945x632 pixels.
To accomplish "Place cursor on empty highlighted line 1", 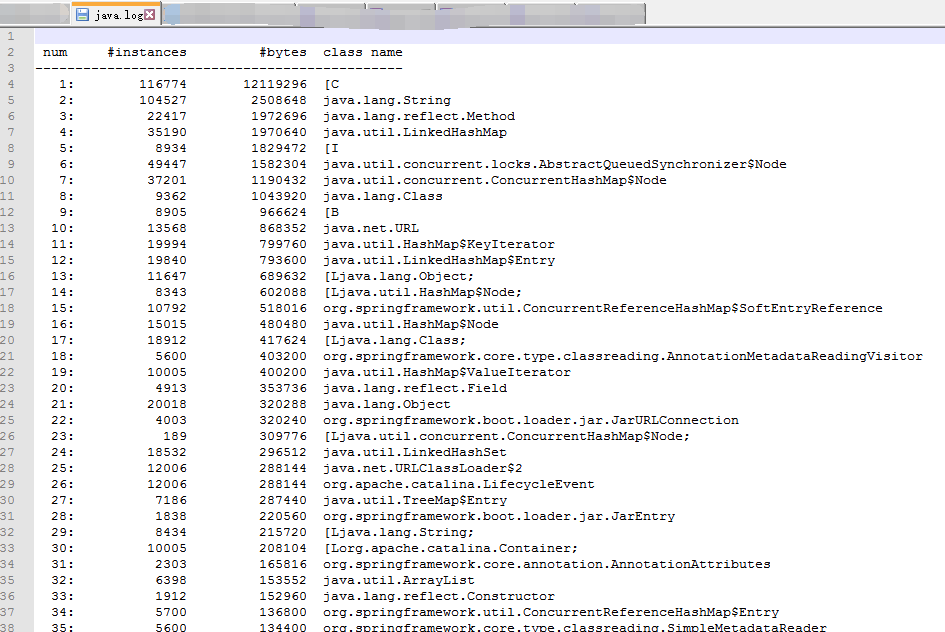I will pos(489,36).
